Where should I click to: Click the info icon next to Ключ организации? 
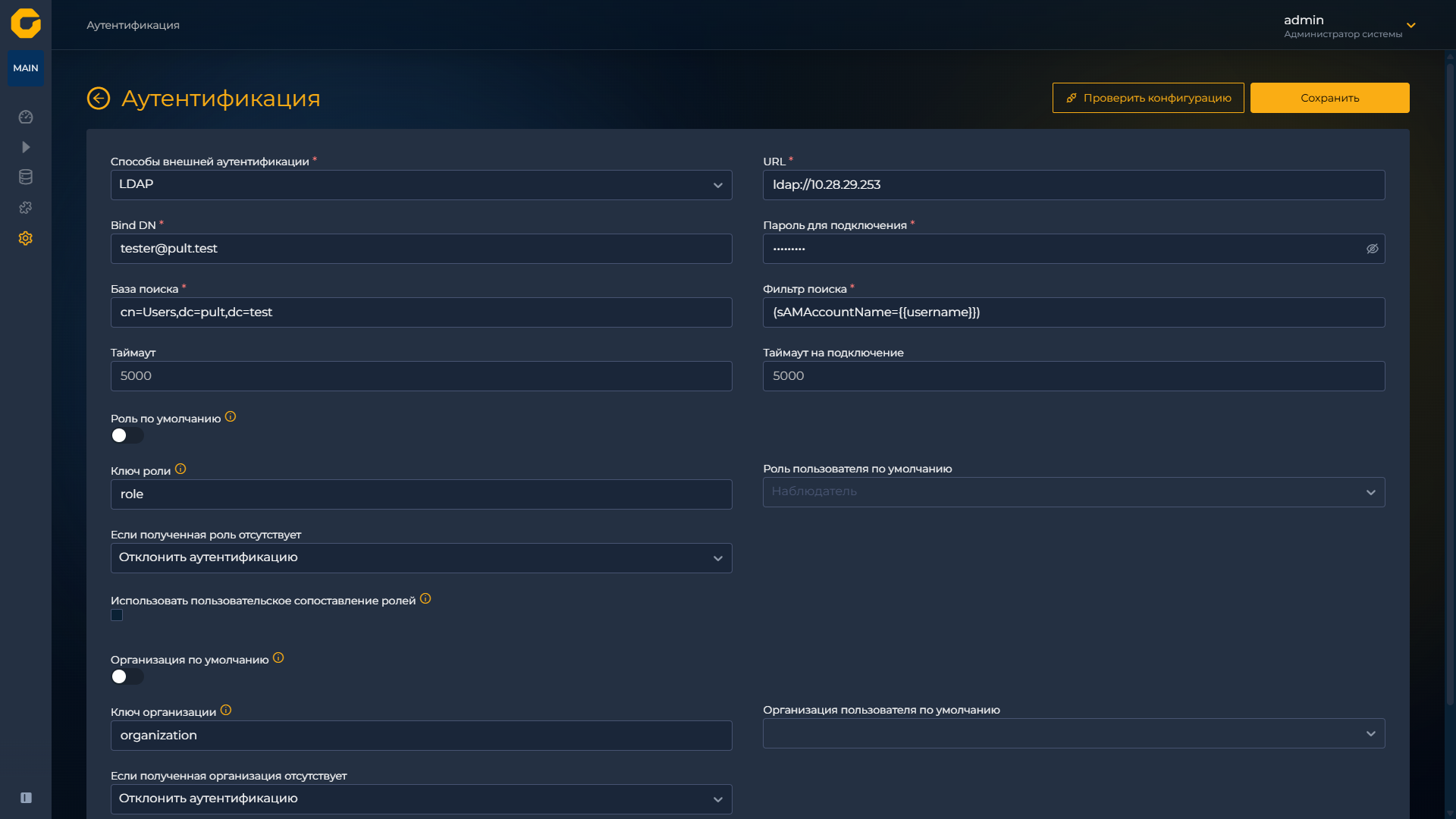point(226,710)
